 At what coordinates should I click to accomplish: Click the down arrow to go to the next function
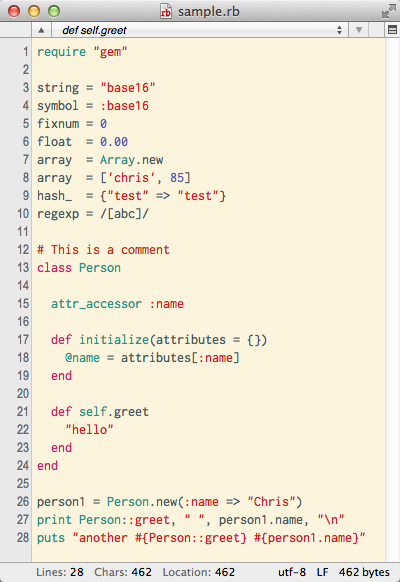[359, 30]
